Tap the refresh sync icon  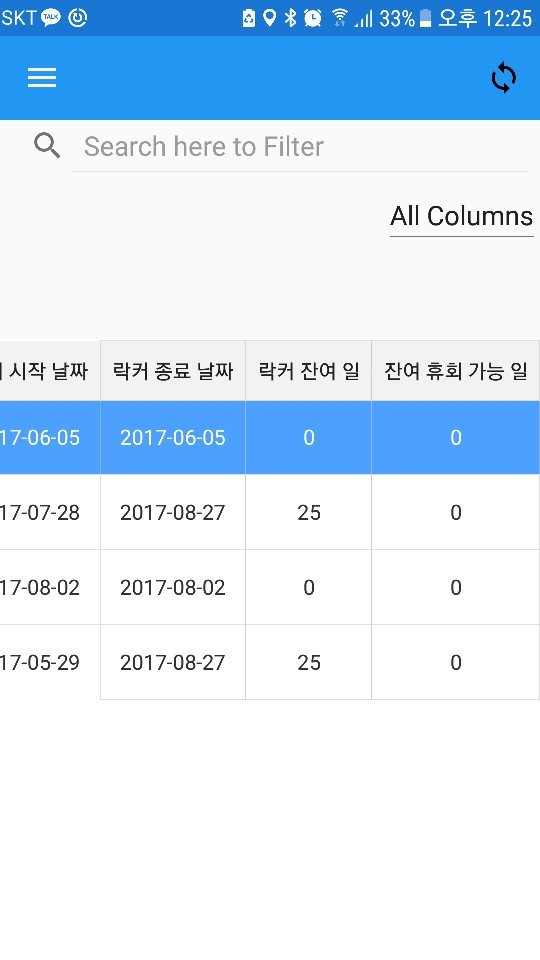pyautogui.click(x=503, y=78)
